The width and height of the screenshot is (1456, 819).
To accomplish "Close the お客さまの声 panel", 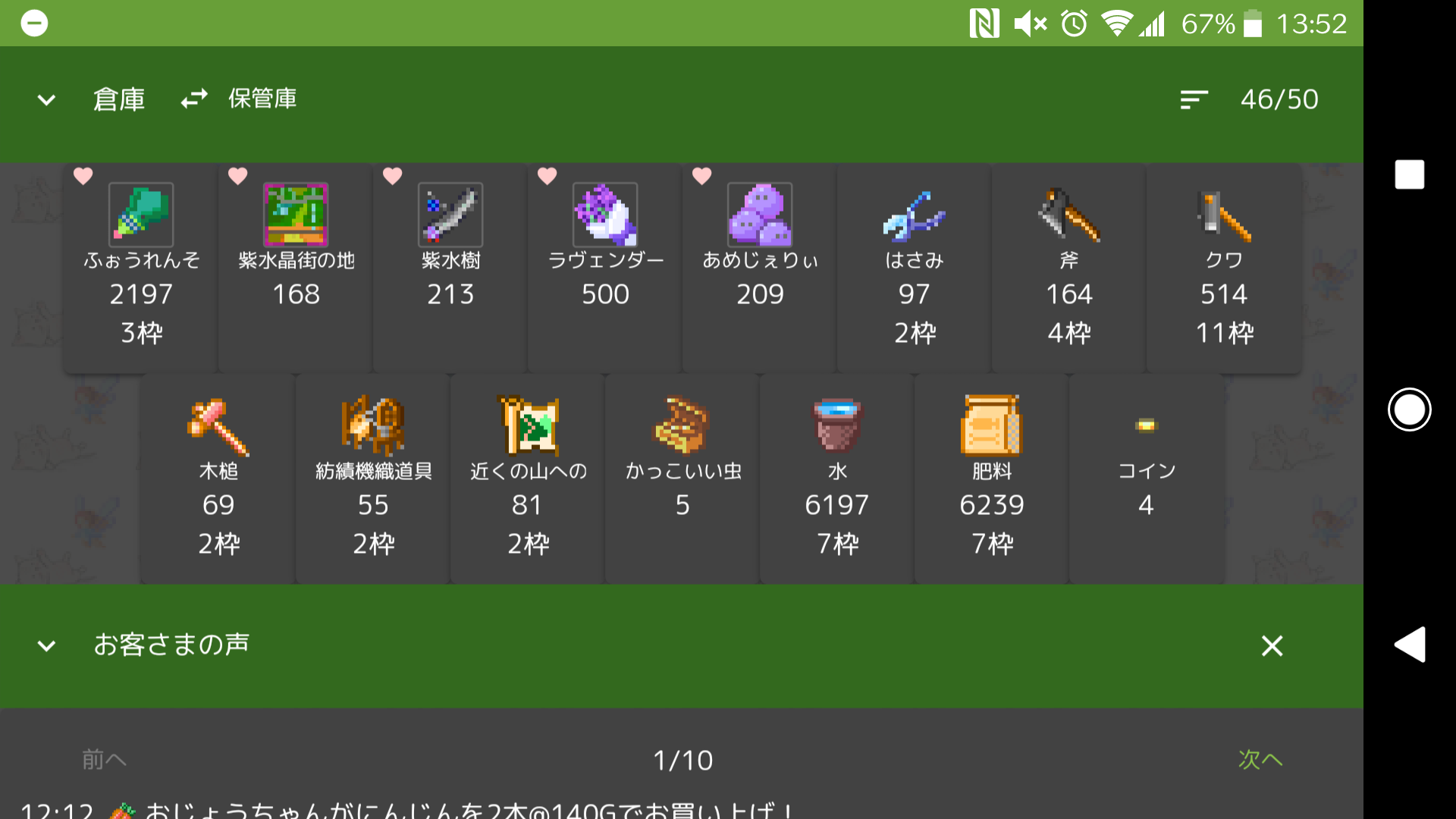I will coord(1272,646).
